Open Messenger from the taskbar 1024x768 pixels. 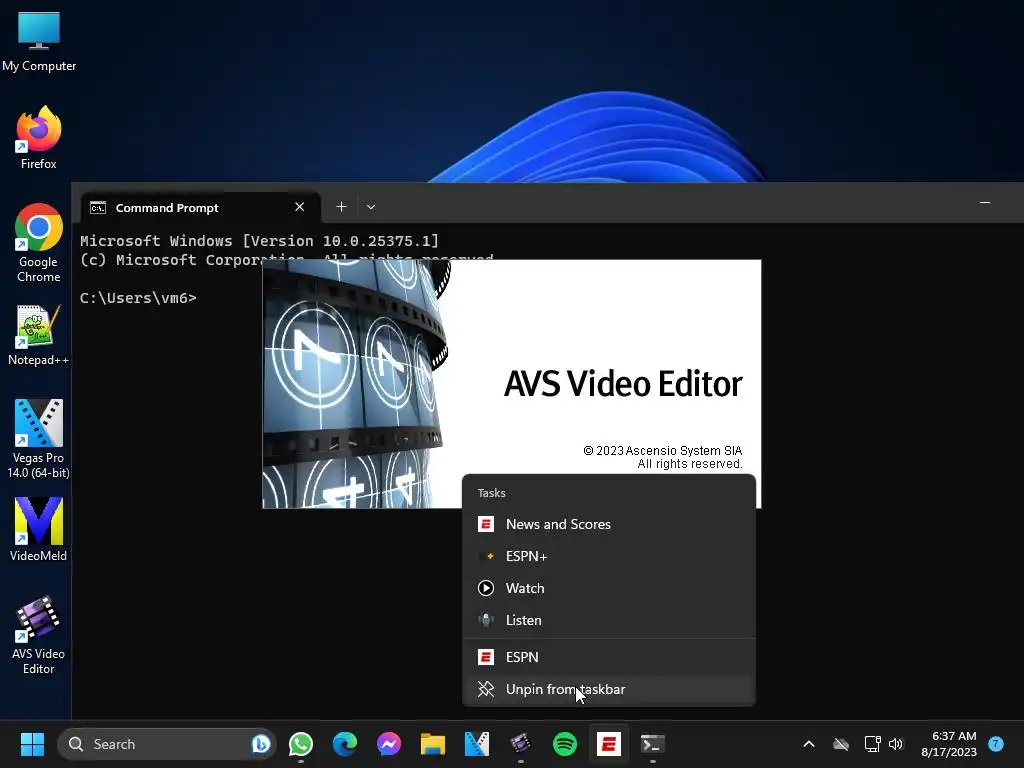tap(389, 744)
